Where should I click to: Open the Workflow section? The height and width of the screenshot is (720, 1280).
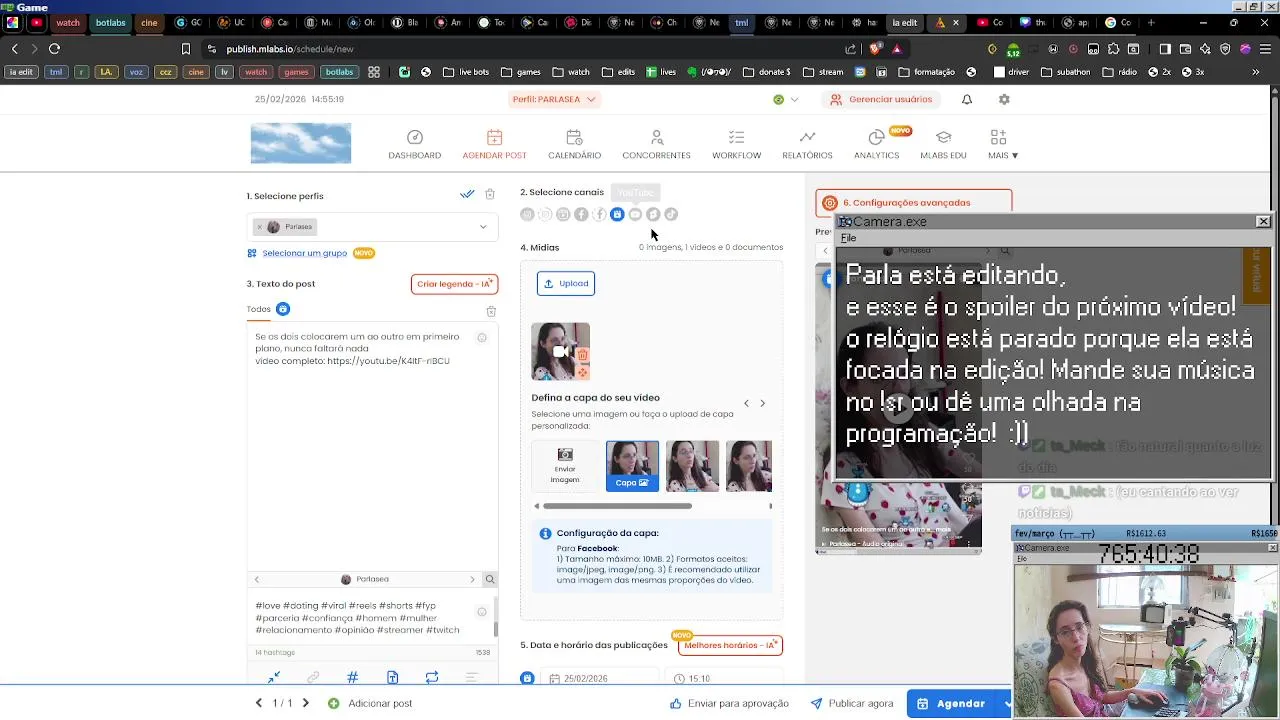point(736,144)
